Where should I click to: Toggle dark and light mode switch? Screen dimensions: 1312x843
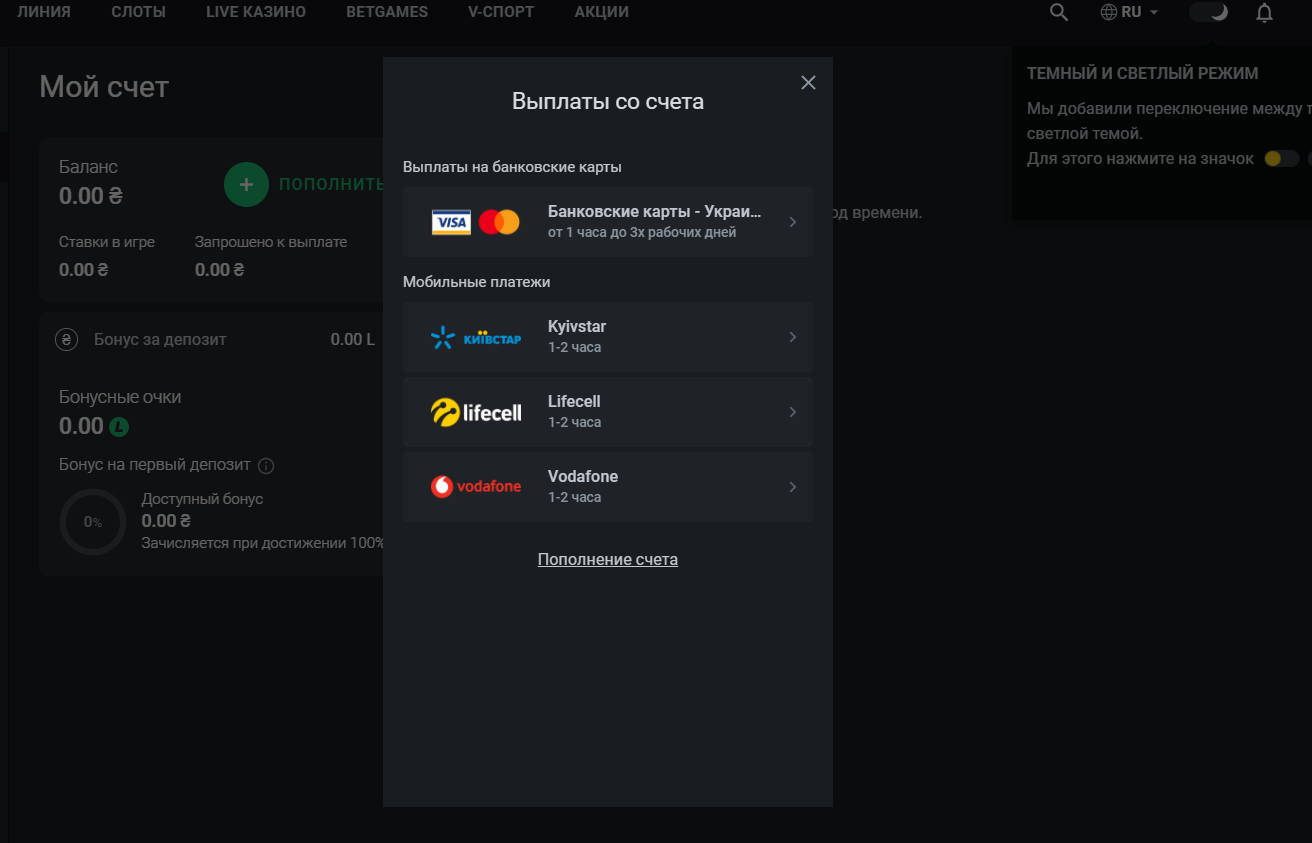1208,13
